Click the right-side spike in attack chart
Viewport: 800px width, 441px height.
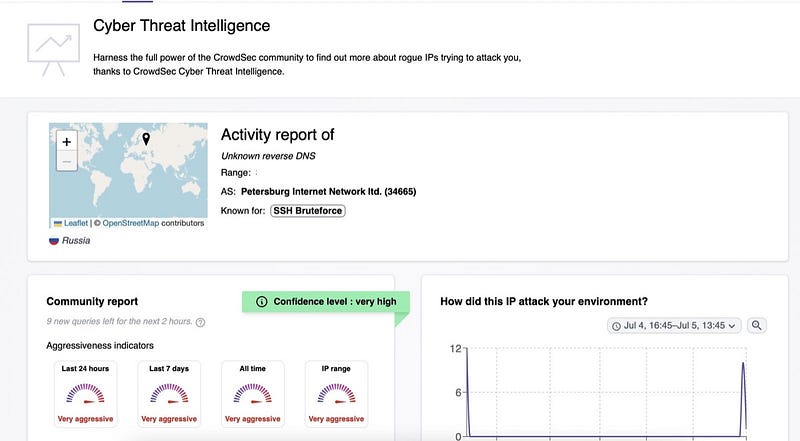click(x=743, y=397)
